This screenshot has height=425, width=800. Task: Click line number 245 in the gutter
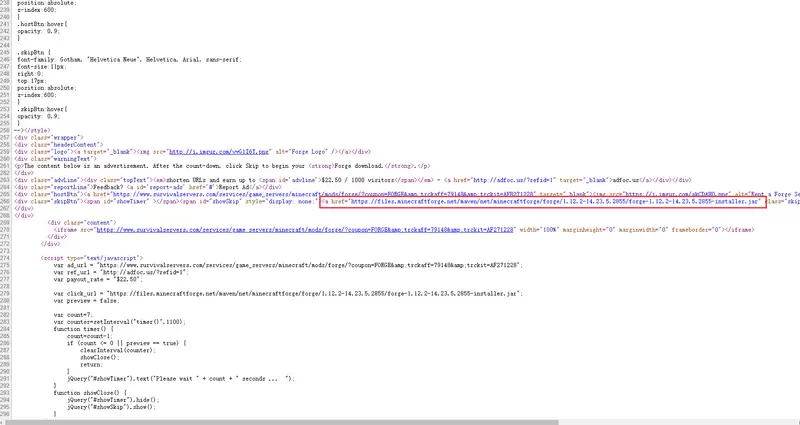[5, 53]
